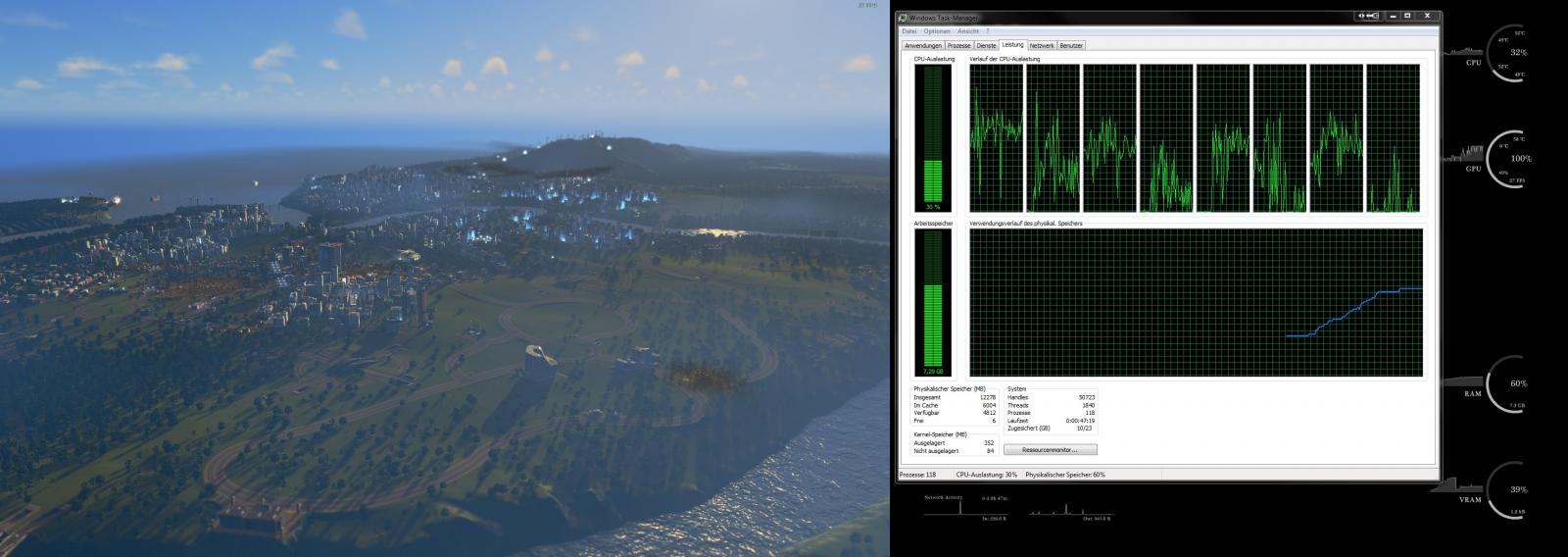Select the Leistung tab
This screenshot has width=1568, height=557.
(1012, 44)
